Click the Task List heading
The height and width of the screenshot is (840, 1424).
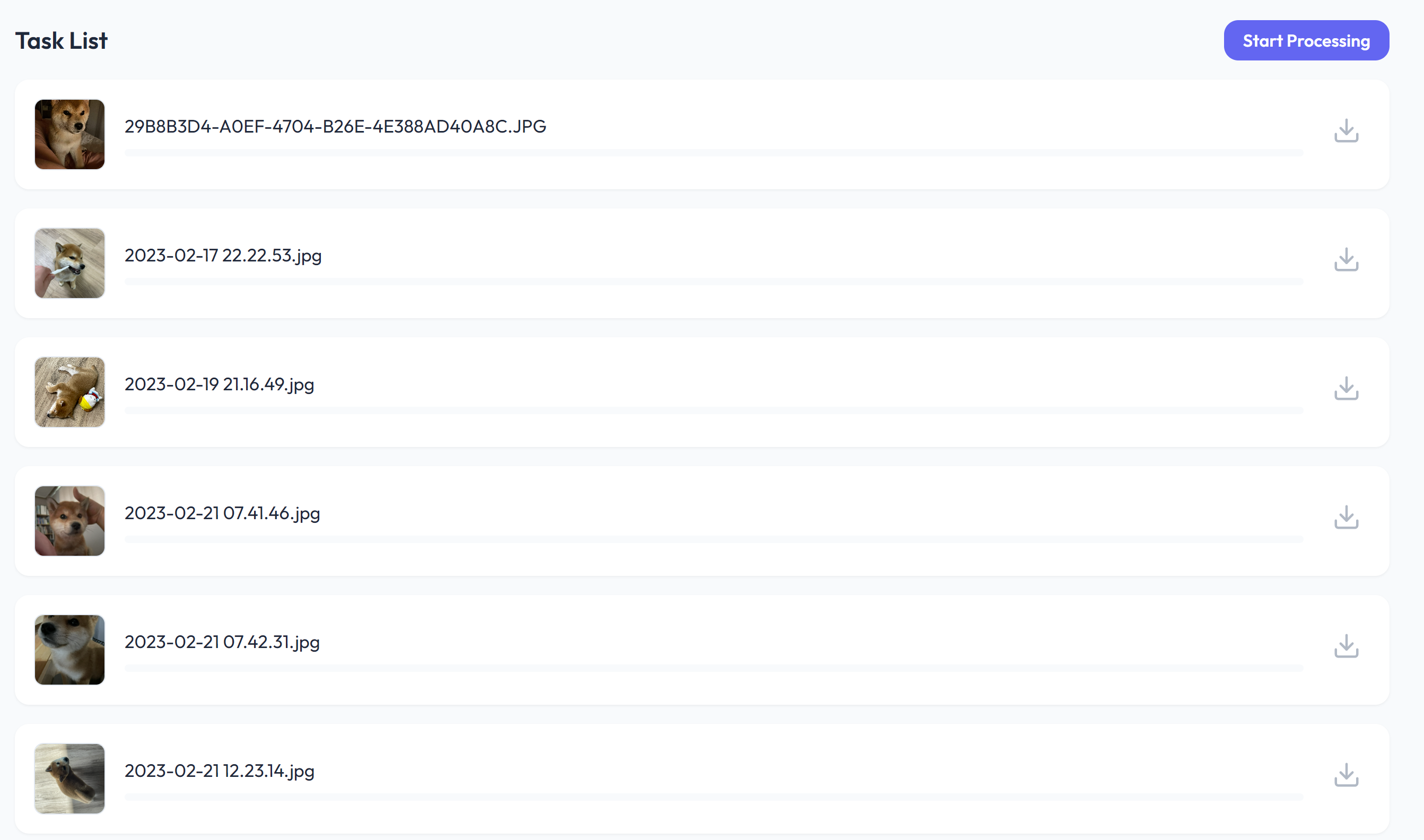click(x=61, y=41)
